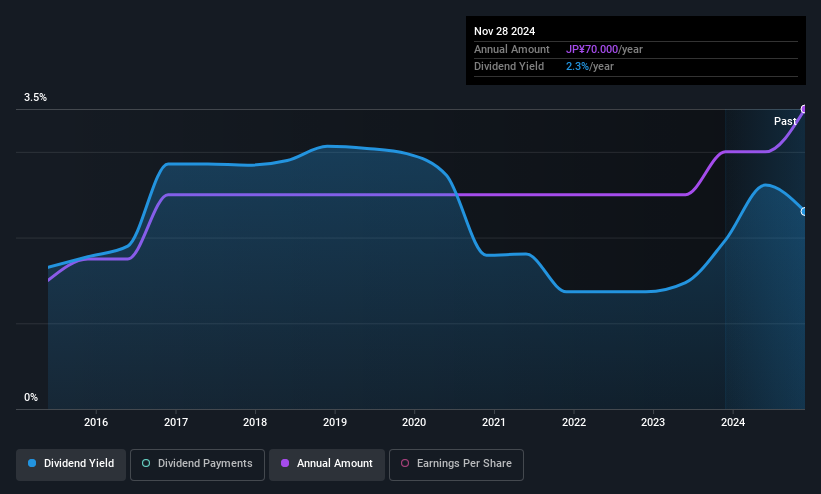Click the purple line endpoint marker

click(804, 109)
